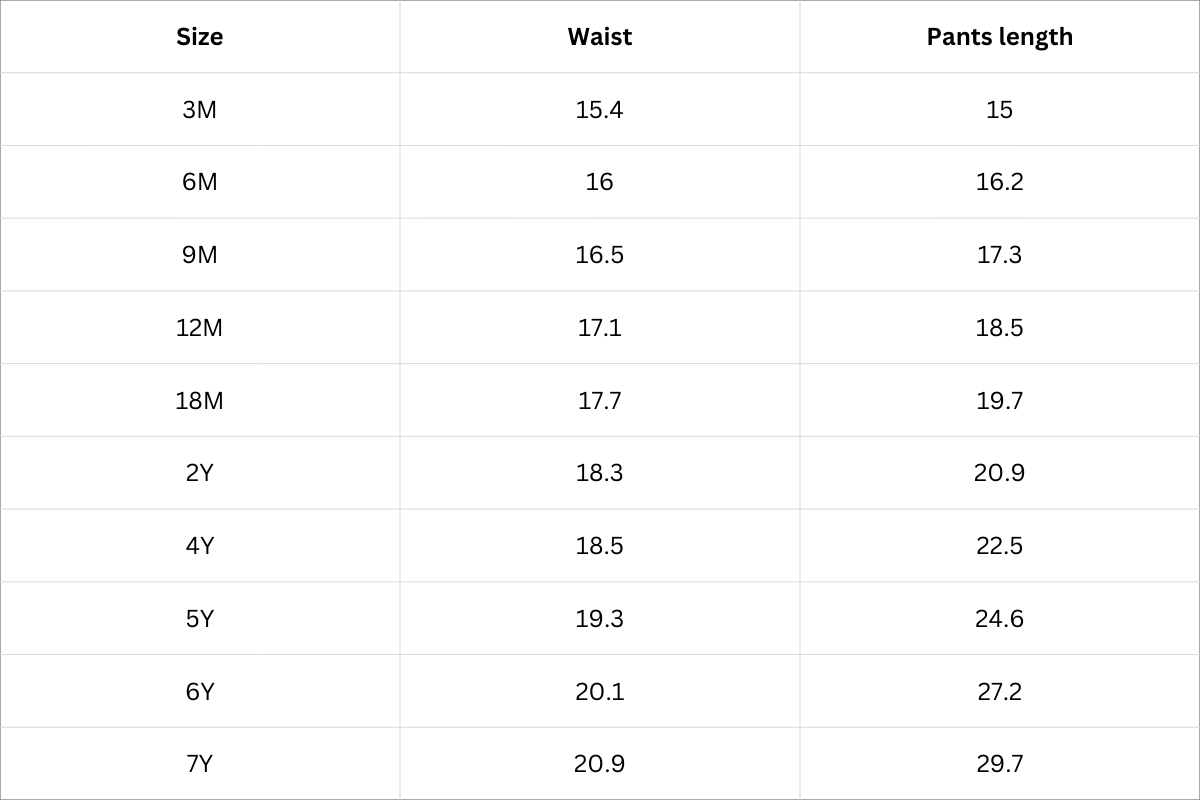This screenshot has width=1200, height=800.
Task: Select the 18M size cell
Action: tap(200, 400)
